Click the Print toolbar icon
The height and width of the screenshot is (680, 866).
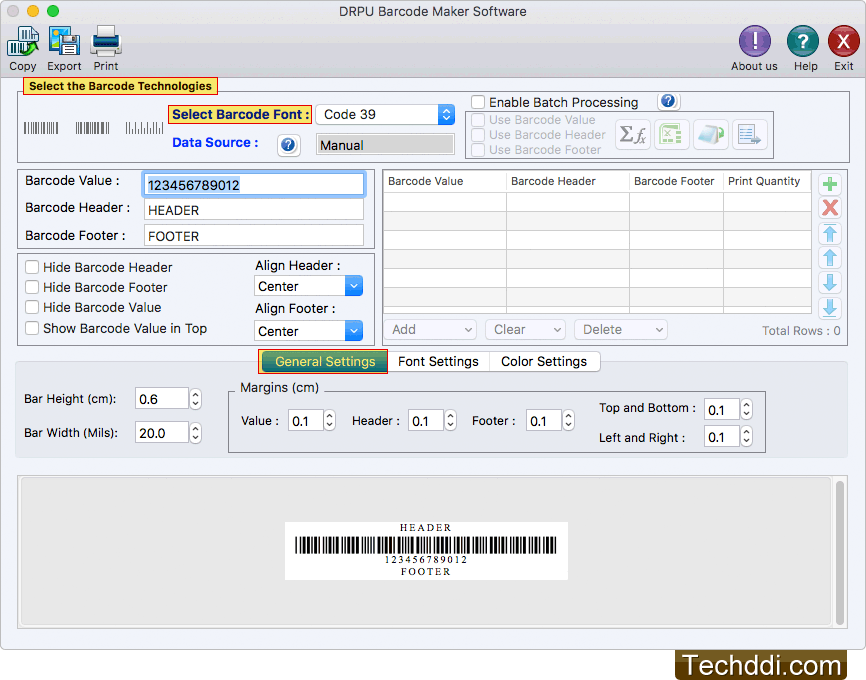105,41
